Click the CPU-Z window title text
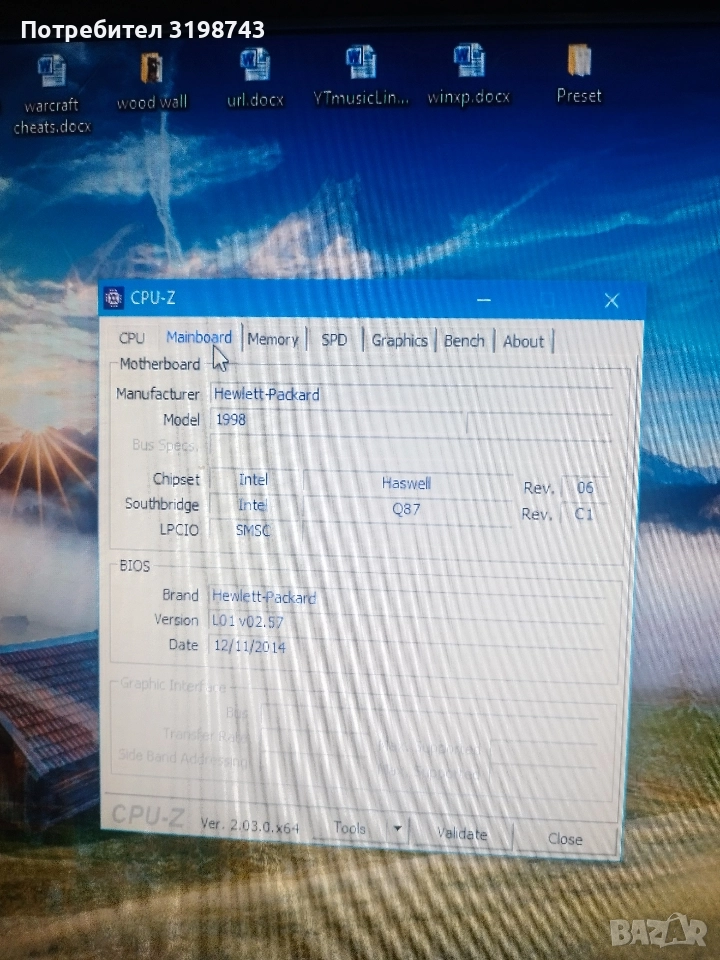Viewport: 720px width, 960px height. coord(153,298)
